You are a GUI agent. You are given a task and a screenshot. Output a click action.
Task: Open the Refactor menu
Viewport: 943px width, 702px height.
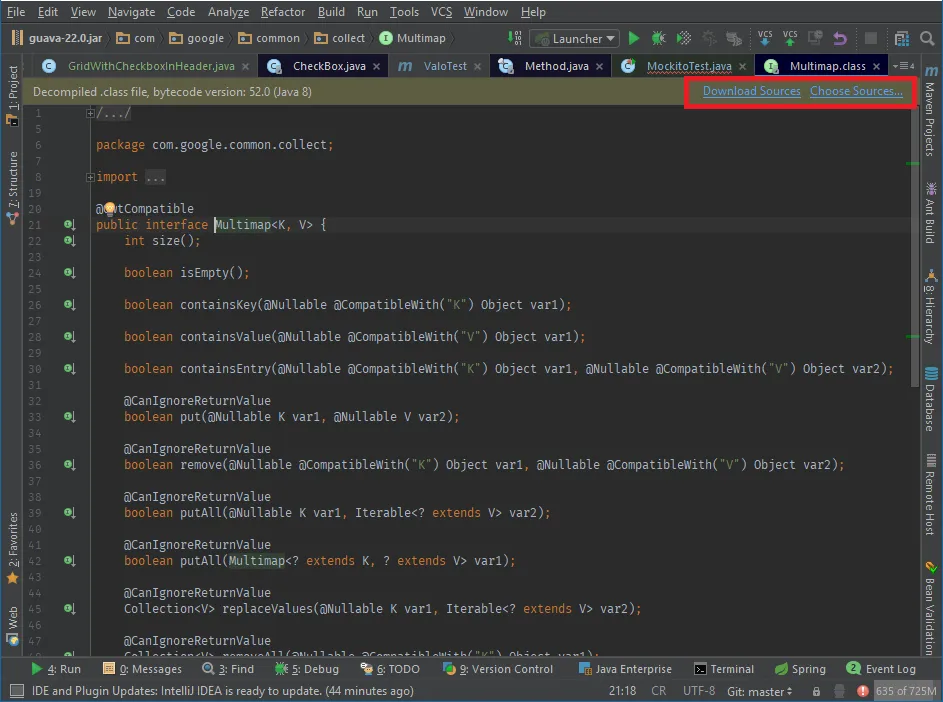click(x=283, y=12)
